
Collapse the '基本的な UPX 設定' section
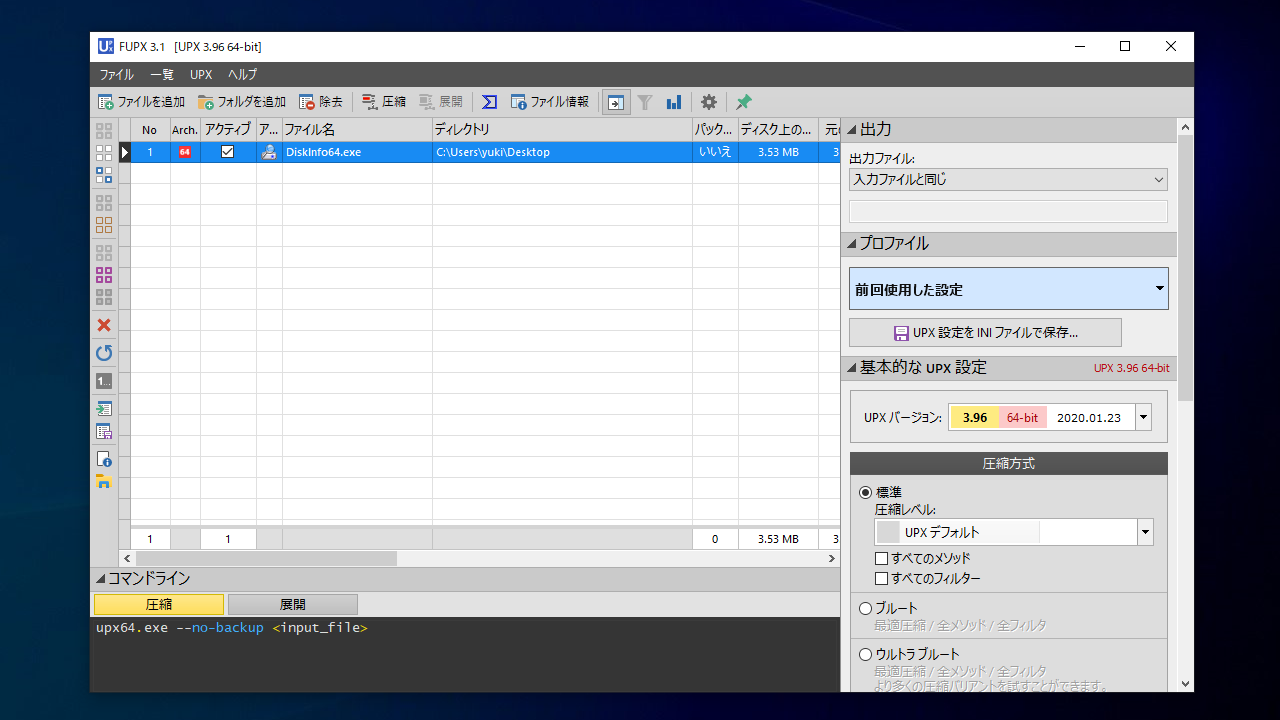[x=852, y=368]
